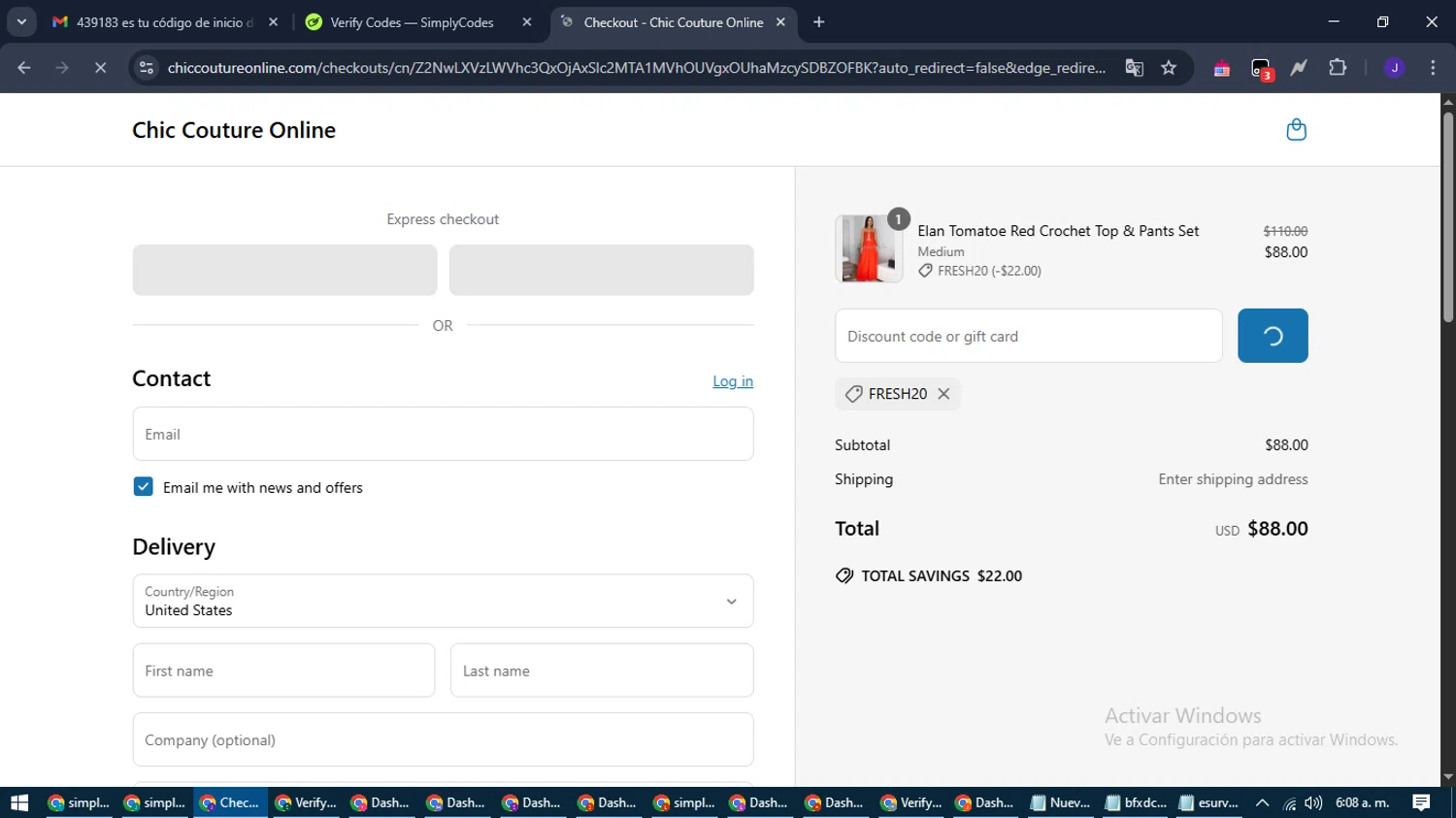The height and width of the screenshot is (818, 1456).
Task: Open the site information icon in the address bar
Action: (x=147, y=68)
